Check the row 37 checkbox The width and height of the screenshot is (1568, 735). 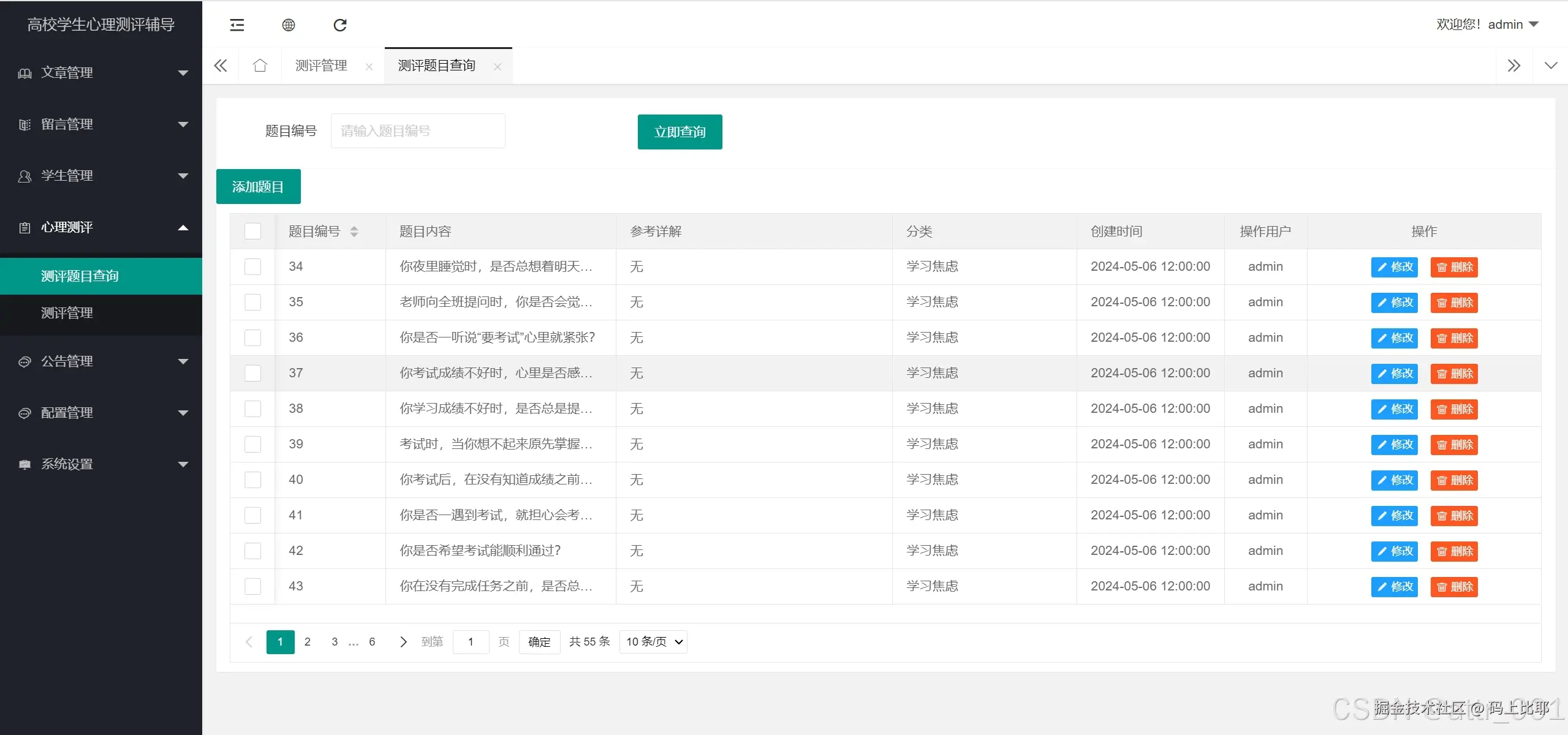coord(252,373)
